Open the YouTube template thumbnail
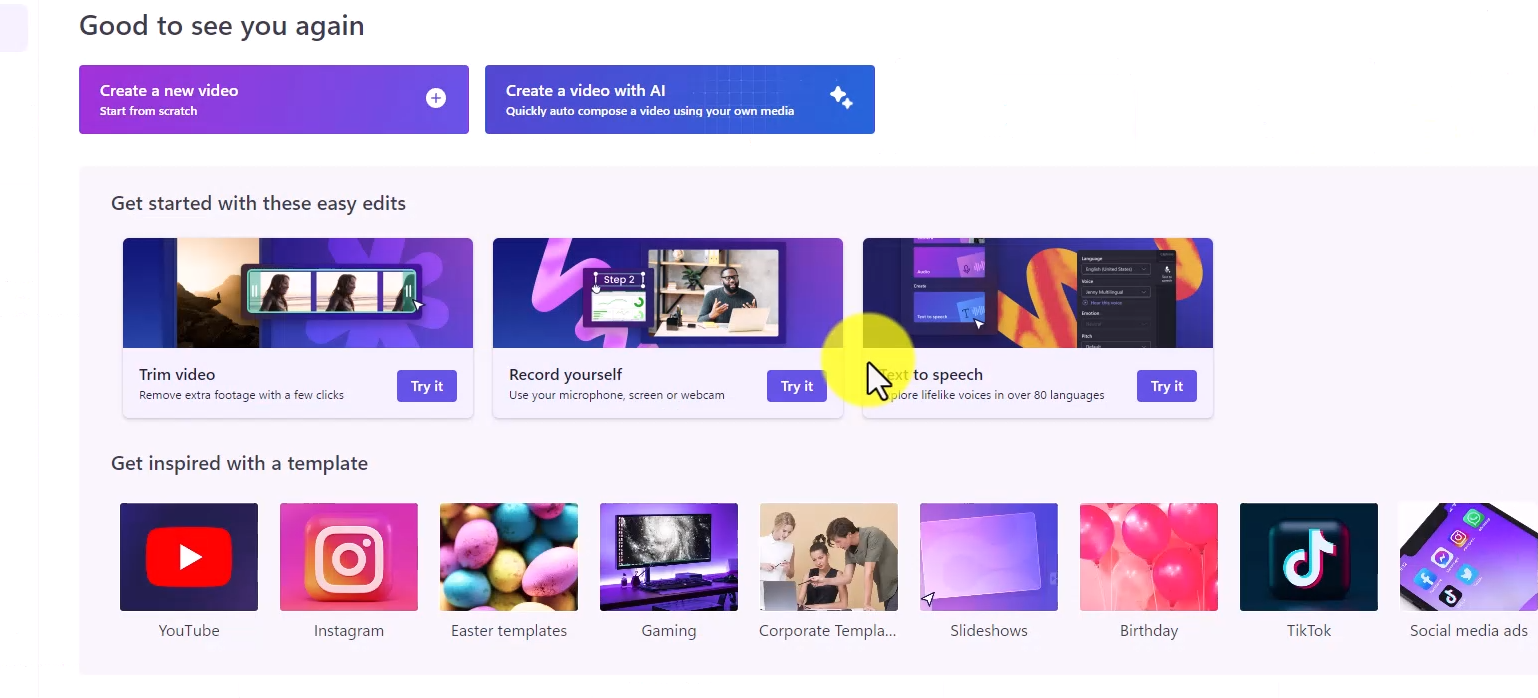Screen dimensions: 1538x698 click(189, 557)
